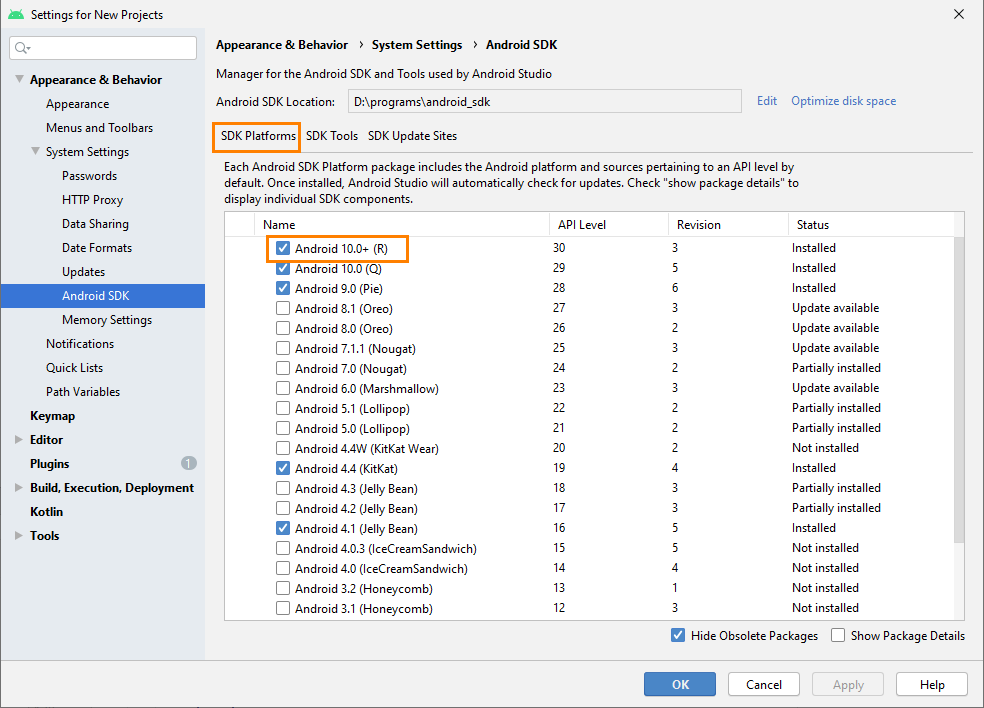Disable Hide Obsolete Packages
Image resolution: width=984 pixels, height=708 pixels.
pyautogui.click(x=678, y=635)
